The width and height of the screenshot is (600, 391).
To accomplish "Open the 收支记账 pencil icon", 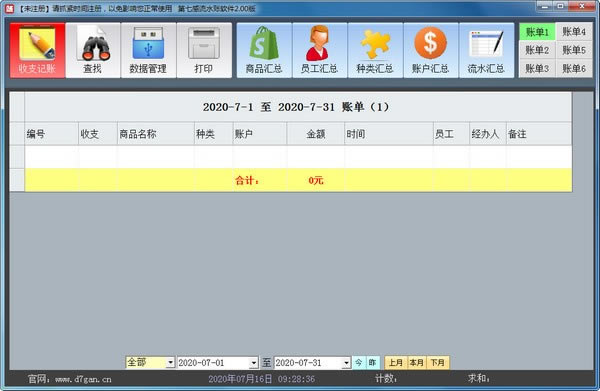I will coord(37,44).
